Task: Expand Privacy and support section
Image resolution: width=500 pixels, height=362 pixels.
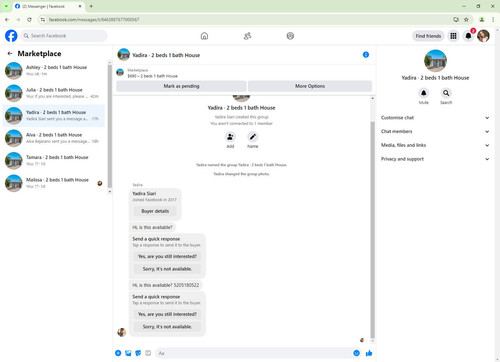Action: pyautogui.click(x=435, y=159)
